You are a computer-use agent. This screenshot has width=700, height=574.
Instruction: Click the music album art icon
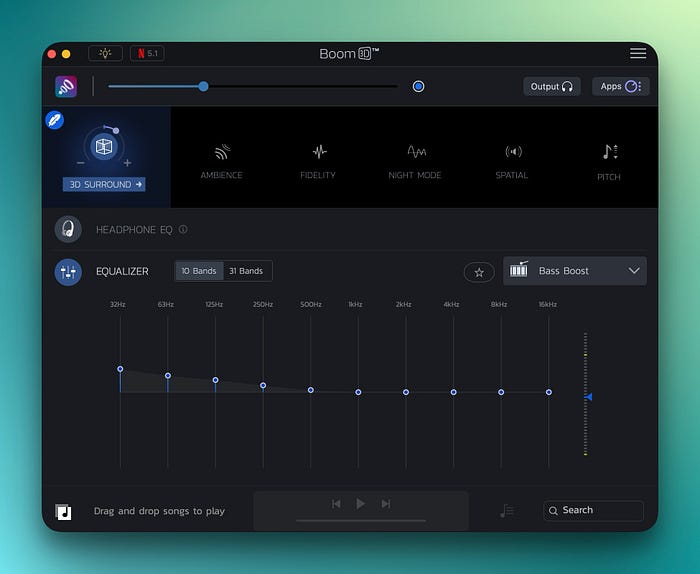[x=63, y=512]
